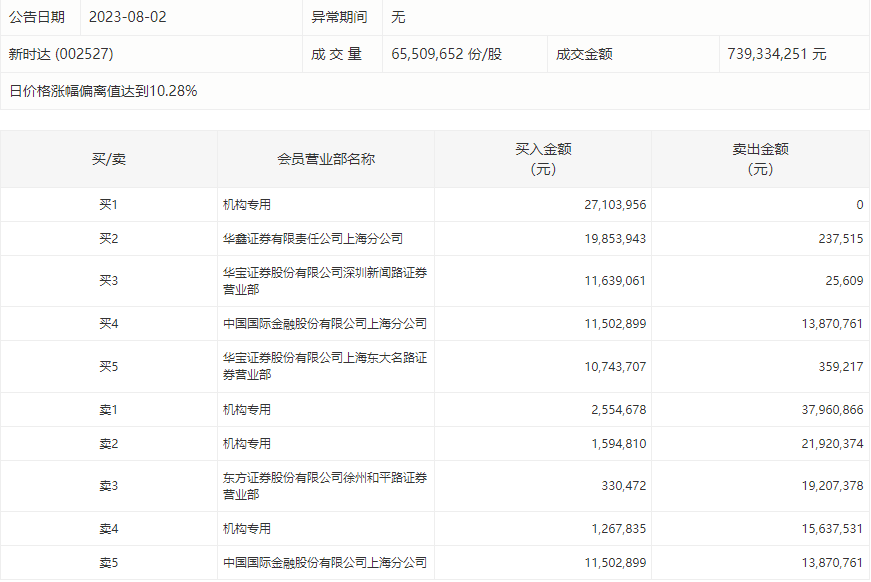The image size is (871, 582).
Task: Select buy amount 1,594,810
Action: click(x=618, y=443)
